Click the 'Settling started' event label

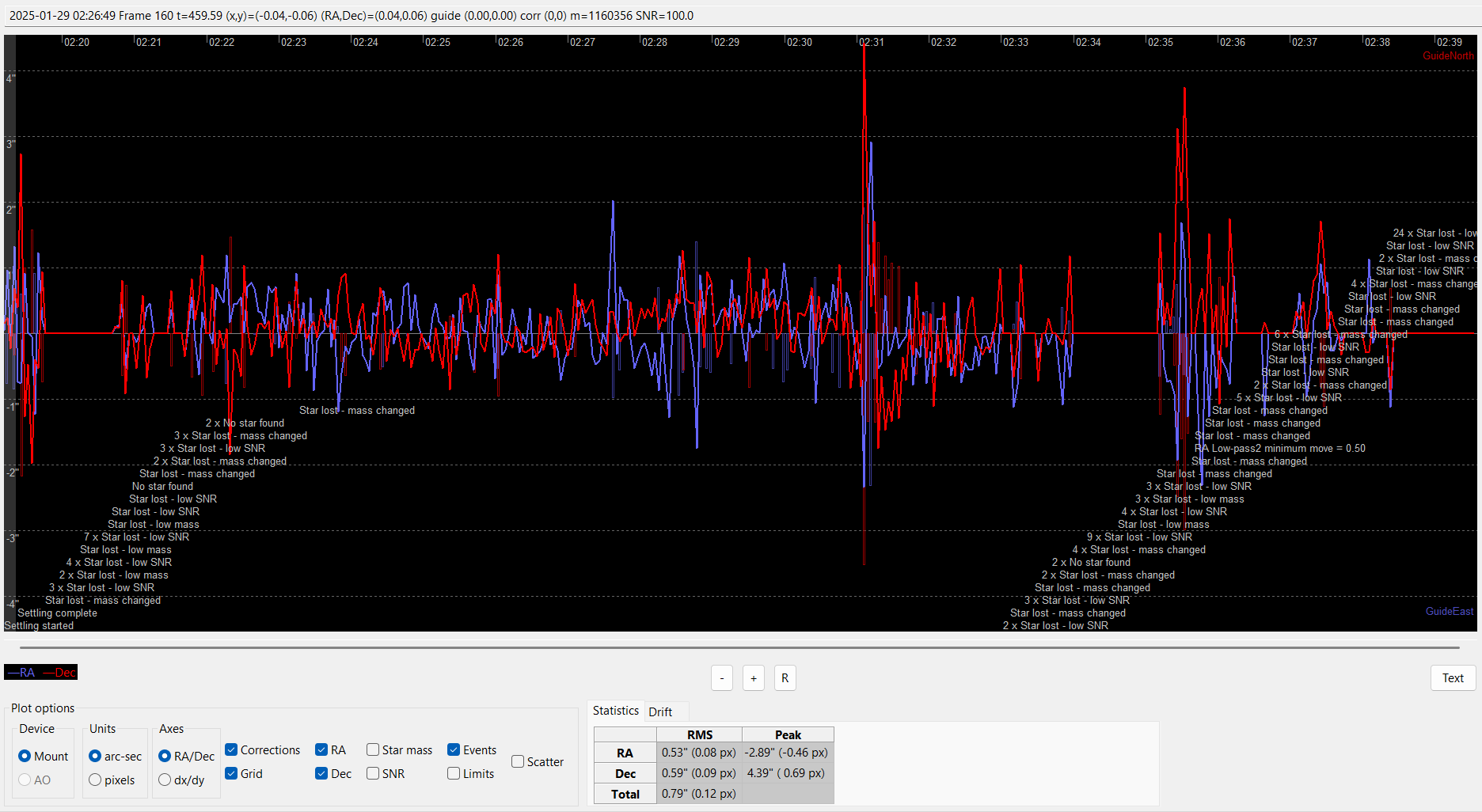tap(39, 626)
